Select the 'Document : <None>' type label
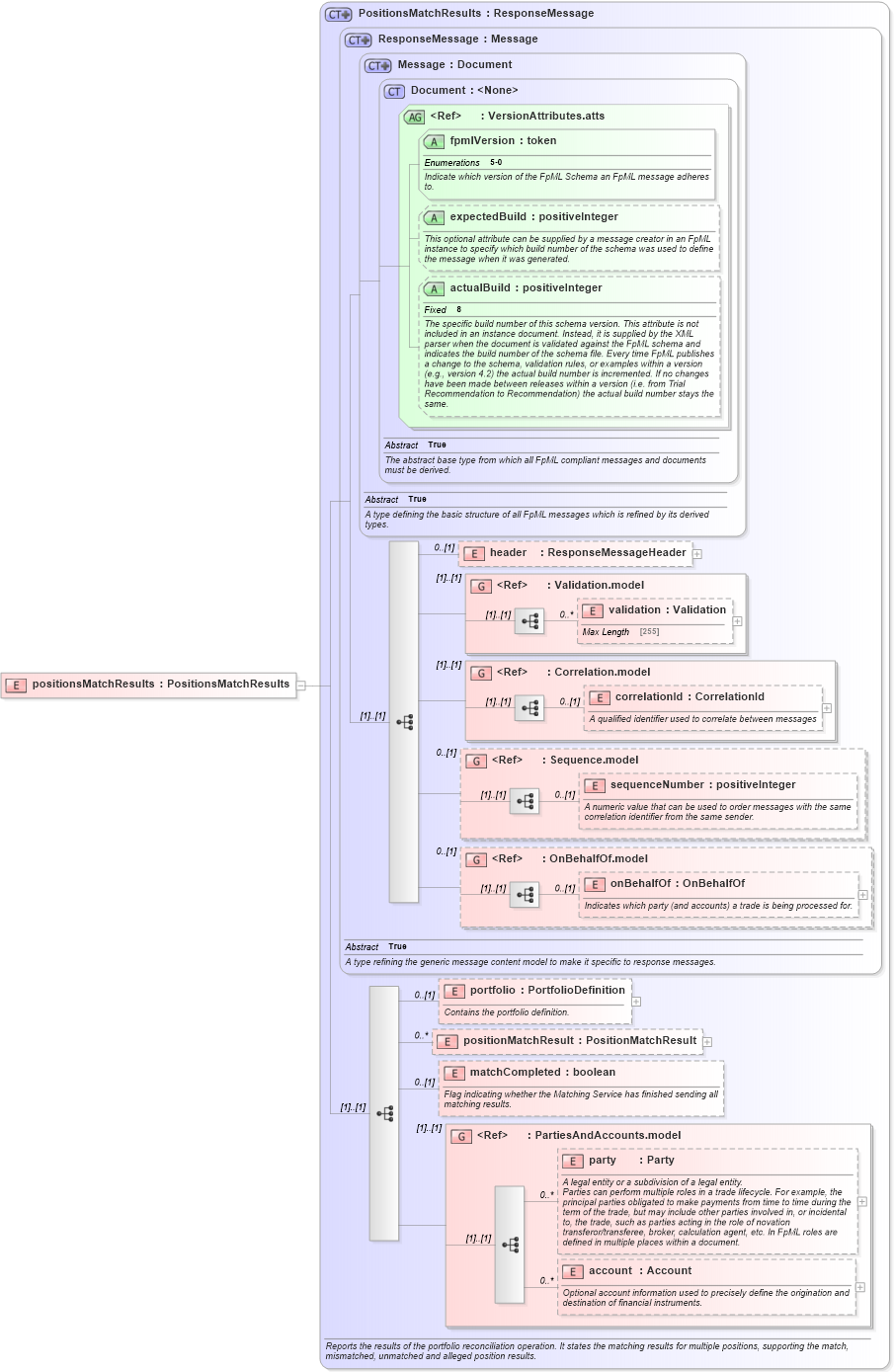The height and width of the screenshot is (1372, 894). click(464, 91)
